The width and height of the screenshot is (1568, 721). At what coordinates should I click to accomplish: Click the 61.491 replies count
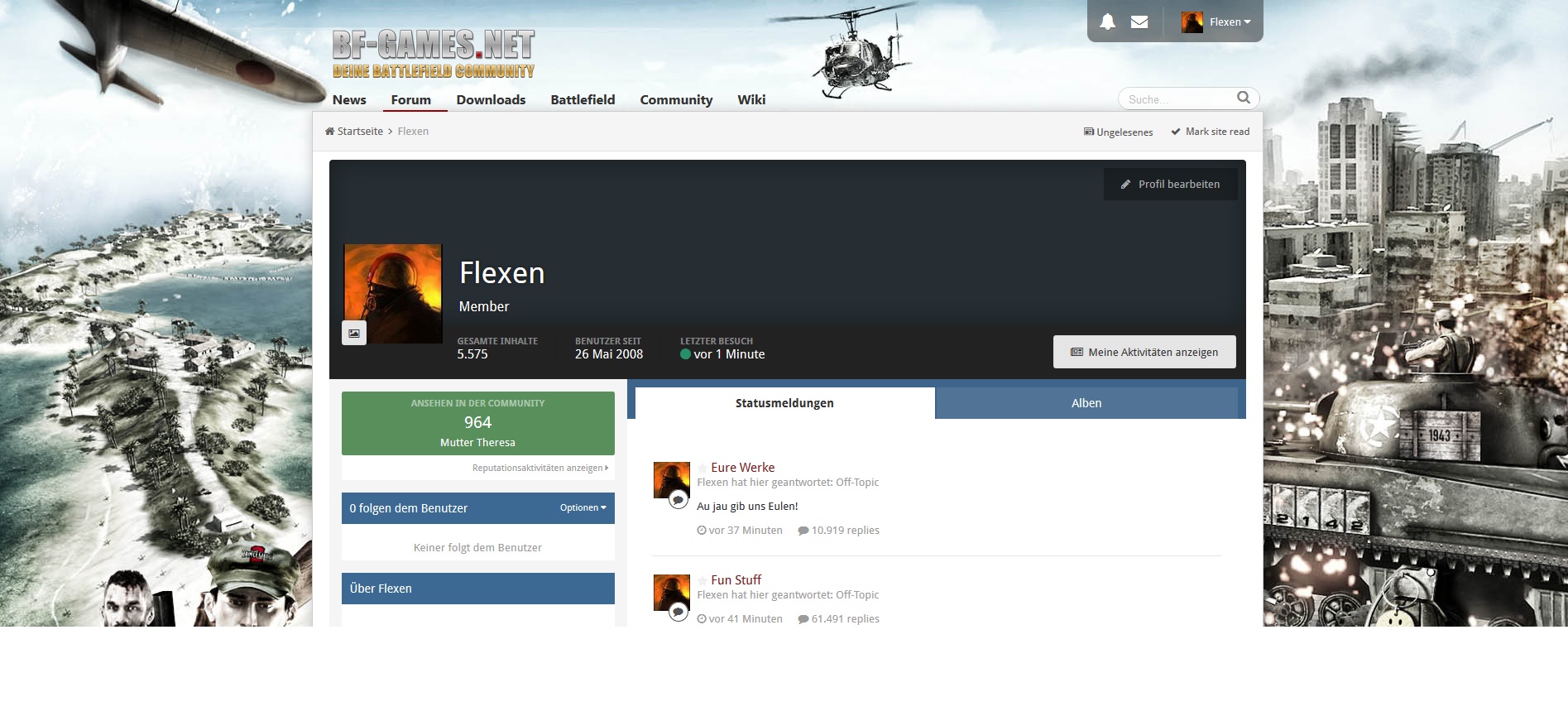[x=838, y=619]
